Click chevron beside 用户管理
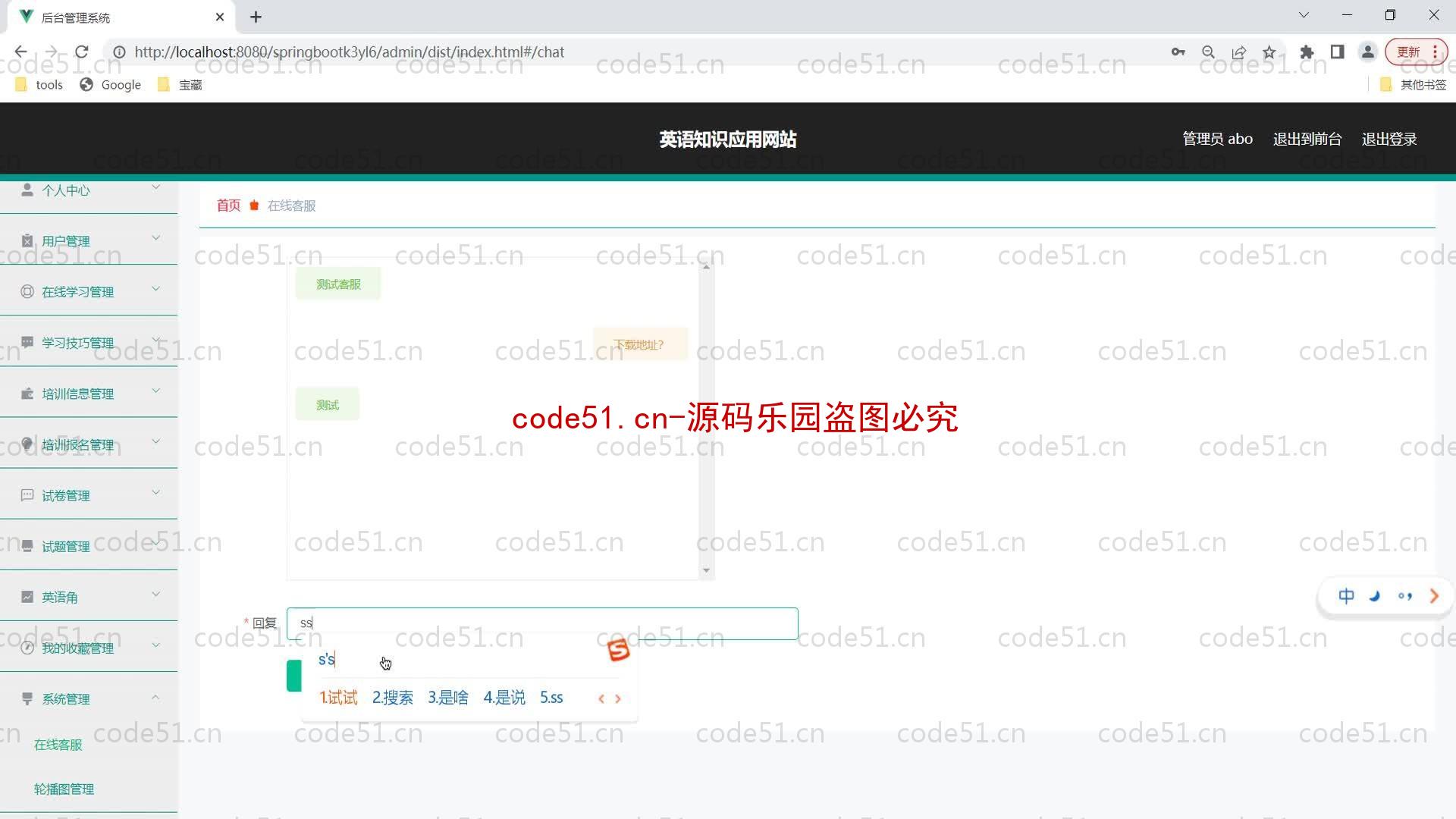 coord(155,238)
